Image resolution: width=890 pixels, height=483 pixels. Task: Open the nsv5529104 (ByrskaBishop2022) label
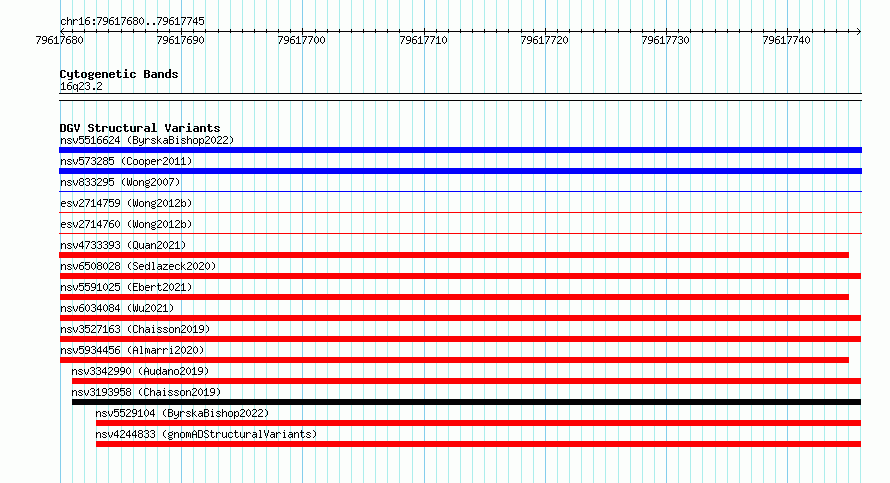[x=182, y=413]
